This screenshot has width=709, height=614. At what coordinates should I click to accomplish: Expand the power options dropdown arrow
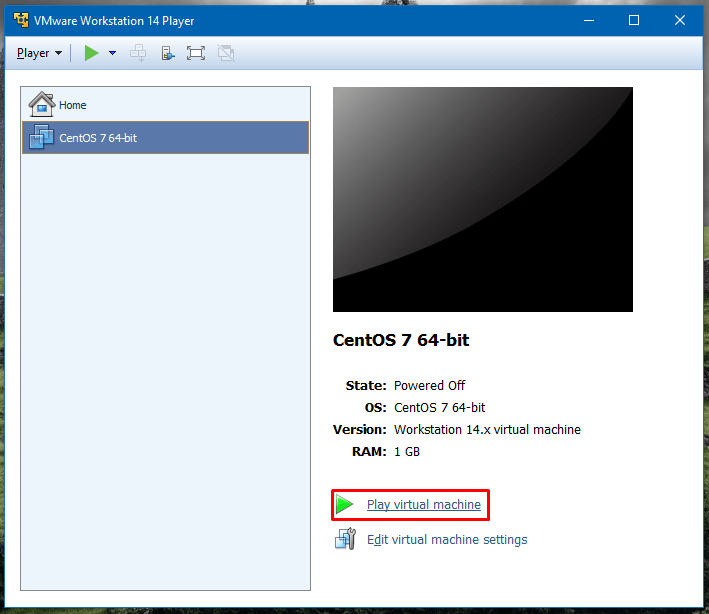(x=113, y=53)
